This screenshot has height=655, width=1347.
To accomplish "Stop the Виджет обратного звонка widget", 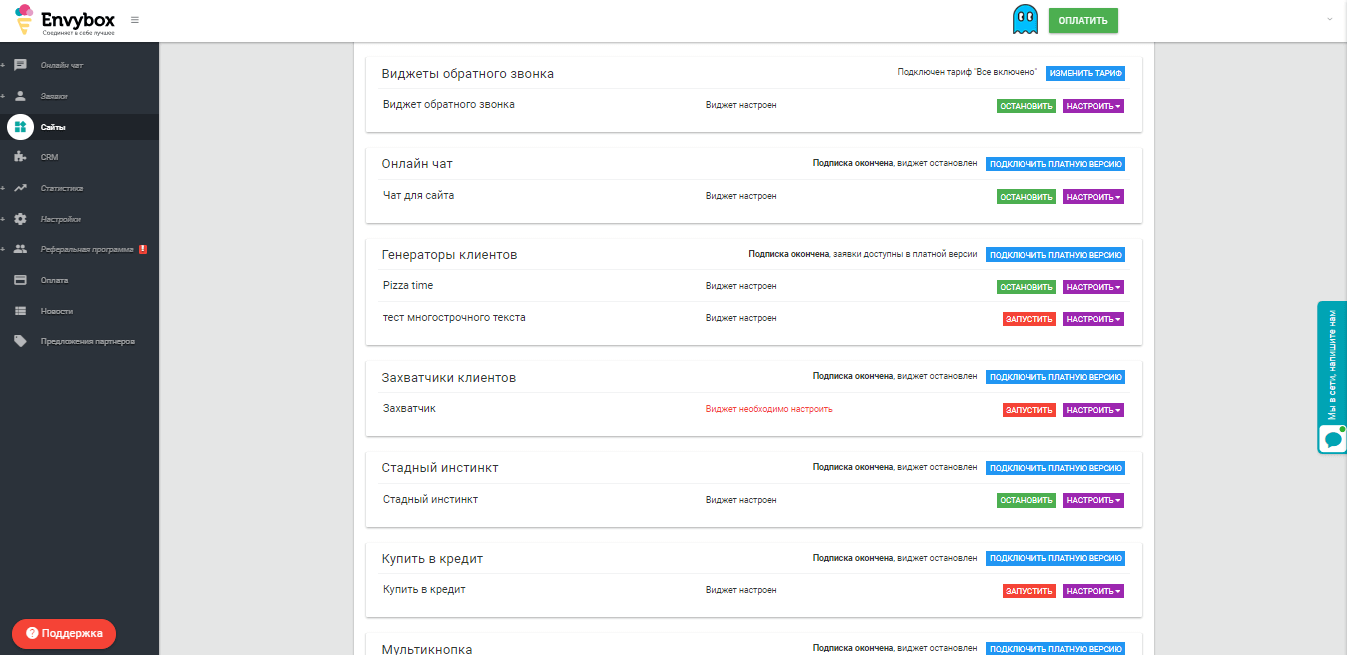I will pyautogui.click(x=1026, y=106).
